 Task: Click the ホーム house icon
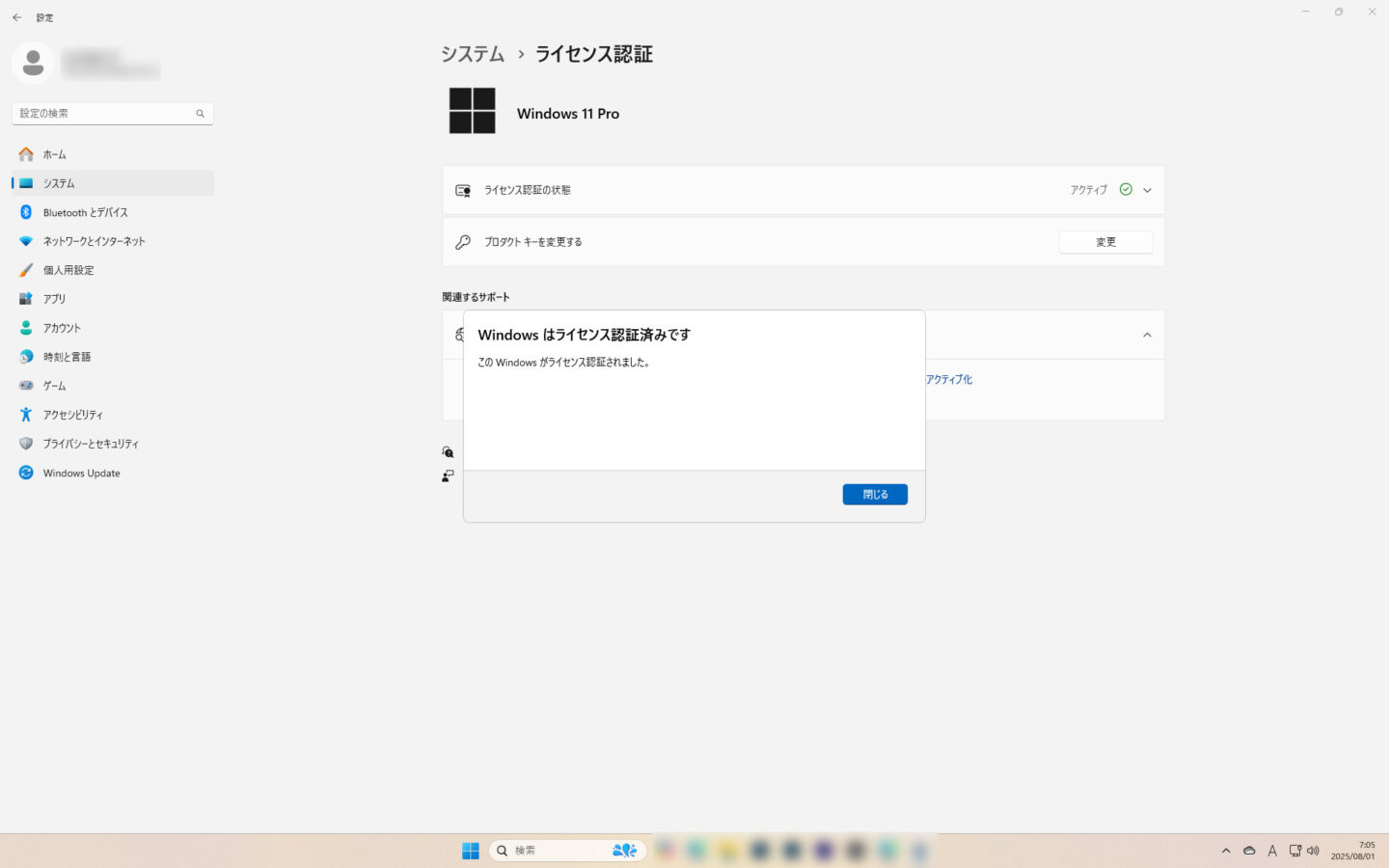click(x=26, y=154)
